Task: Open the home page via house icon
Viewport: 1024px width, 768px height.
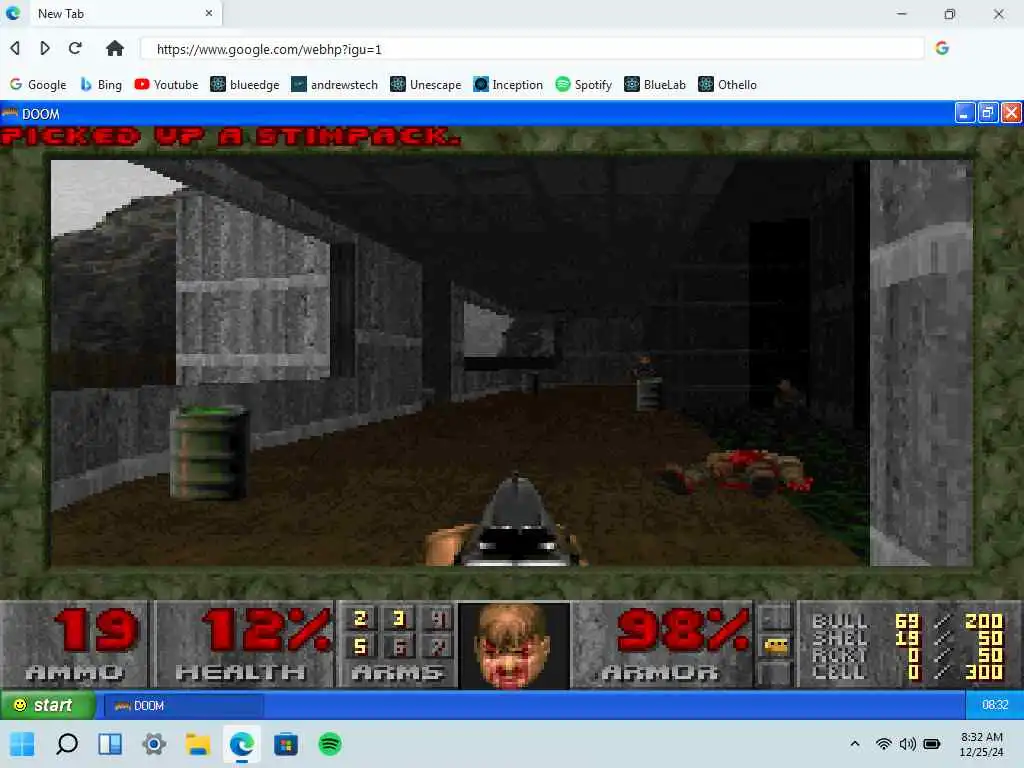Action: click(x=115, y=48)
